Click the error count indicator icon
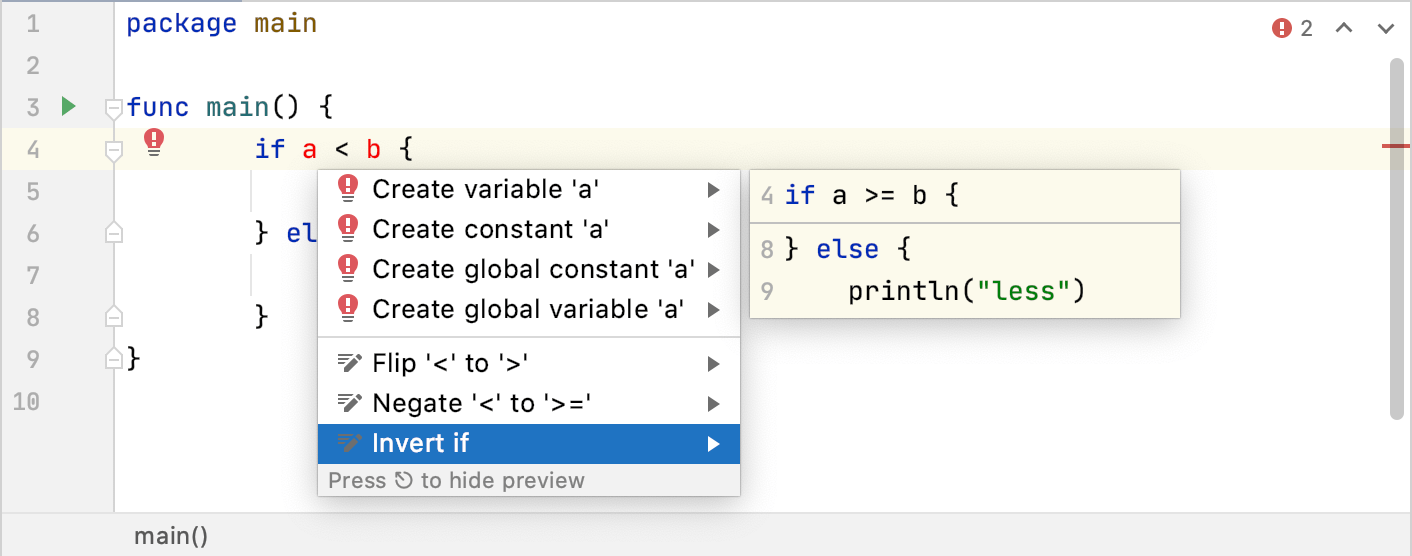The height and width of the screenshot is (556, 1412). point(1281,29)
